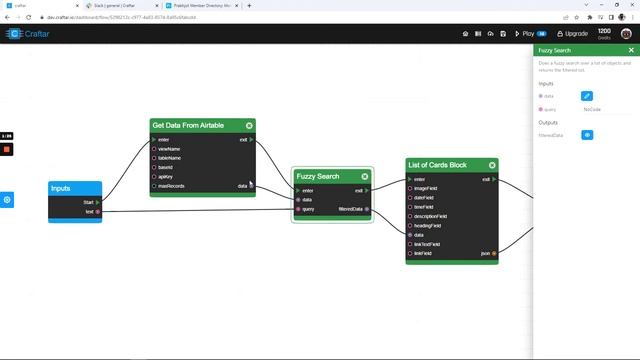Click the imageField port on List of Cards

click(x=410, y=189)
